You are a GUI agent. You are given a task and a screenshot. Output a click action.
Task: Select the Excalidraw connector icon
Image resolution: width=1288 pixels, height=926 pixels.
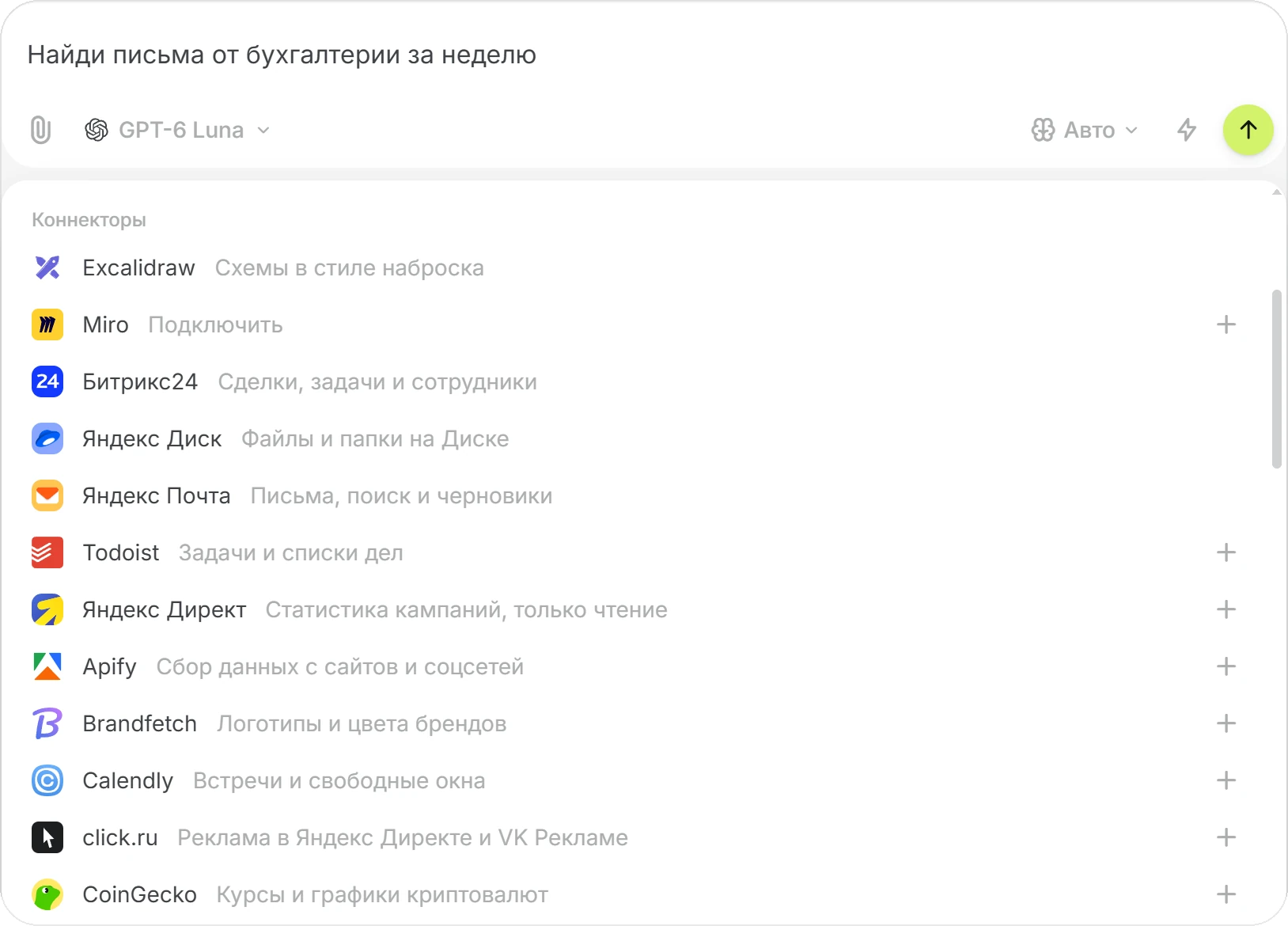point(47,268)
